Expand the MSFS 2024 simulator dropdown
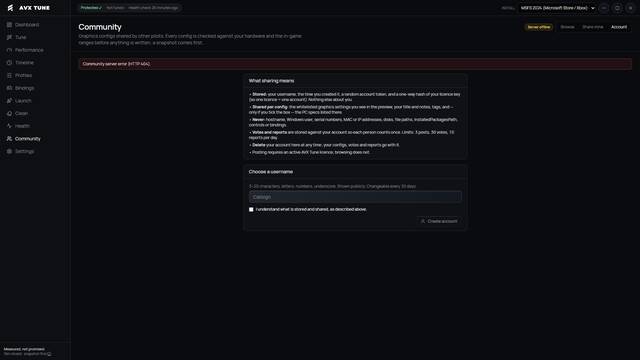The width and height of the screenshot is (640, 360). [558, 8]
